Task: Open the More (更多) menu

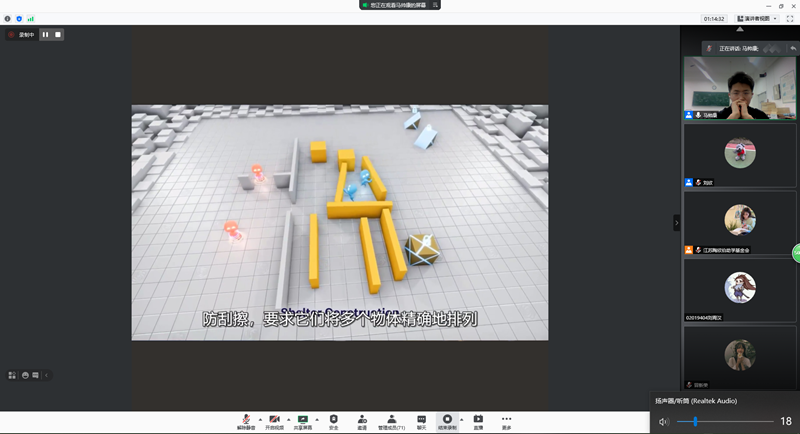Action: pyautogui.click(x=507, y=419)
